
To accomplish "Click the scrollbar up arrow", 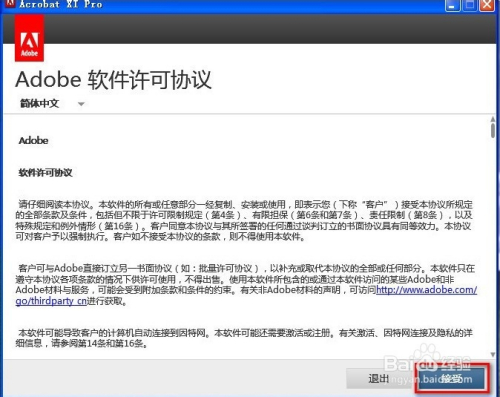I will (493, 119).
